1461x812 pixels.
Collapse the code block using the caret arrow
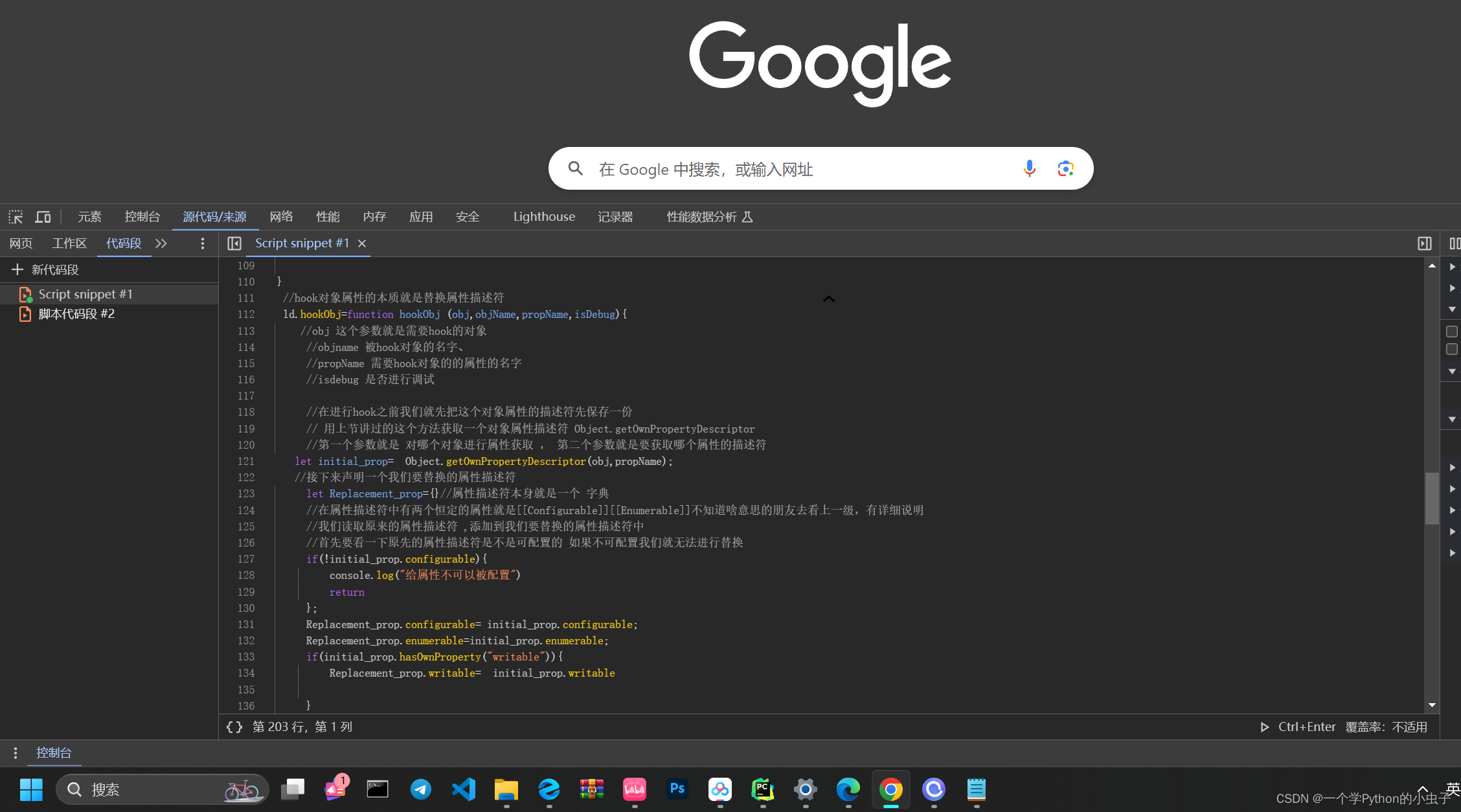[828, 299]
